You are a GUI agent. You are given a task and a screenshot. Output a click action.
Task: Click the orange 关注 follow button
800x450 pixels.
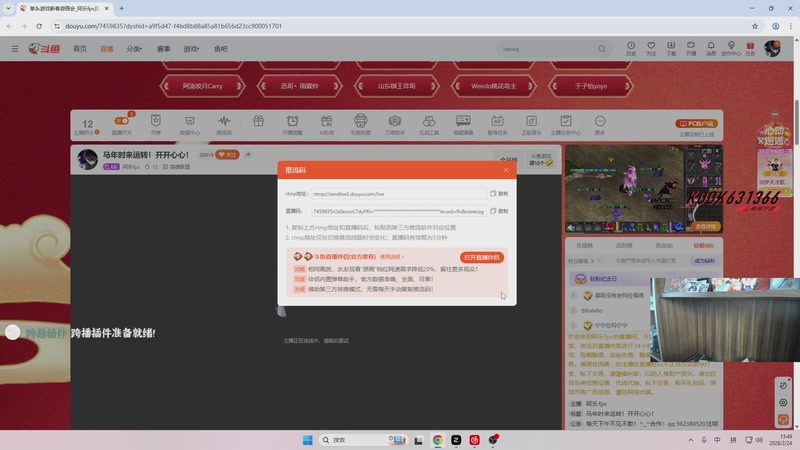227,155
